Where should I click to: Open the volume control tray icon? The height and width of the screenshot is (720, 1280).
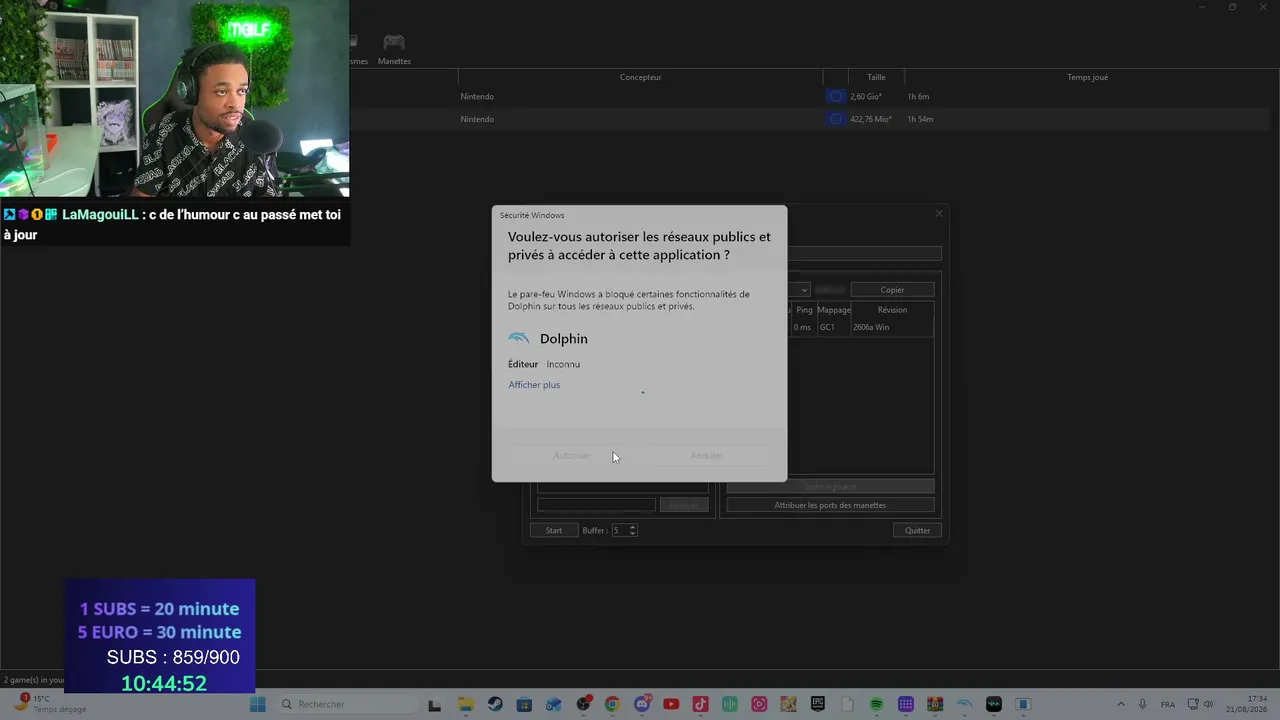pyautogui.click(x=1209, y=704)
